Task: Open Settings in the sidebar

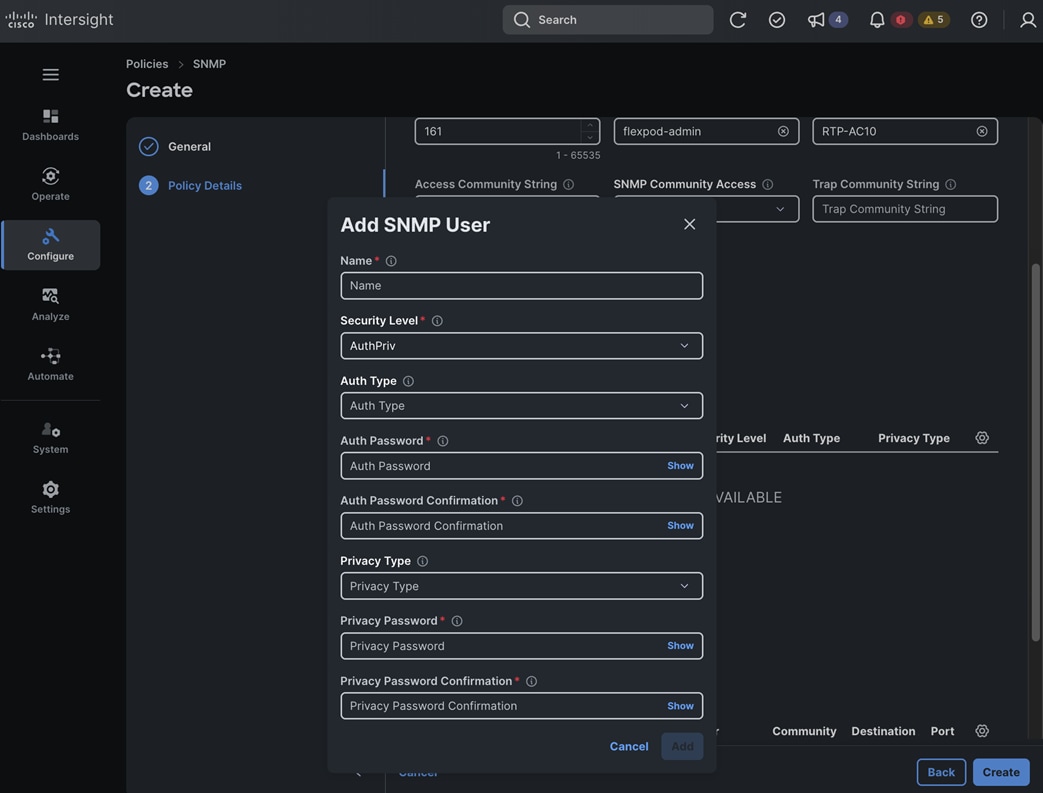Action: click(x=51, y=498)
